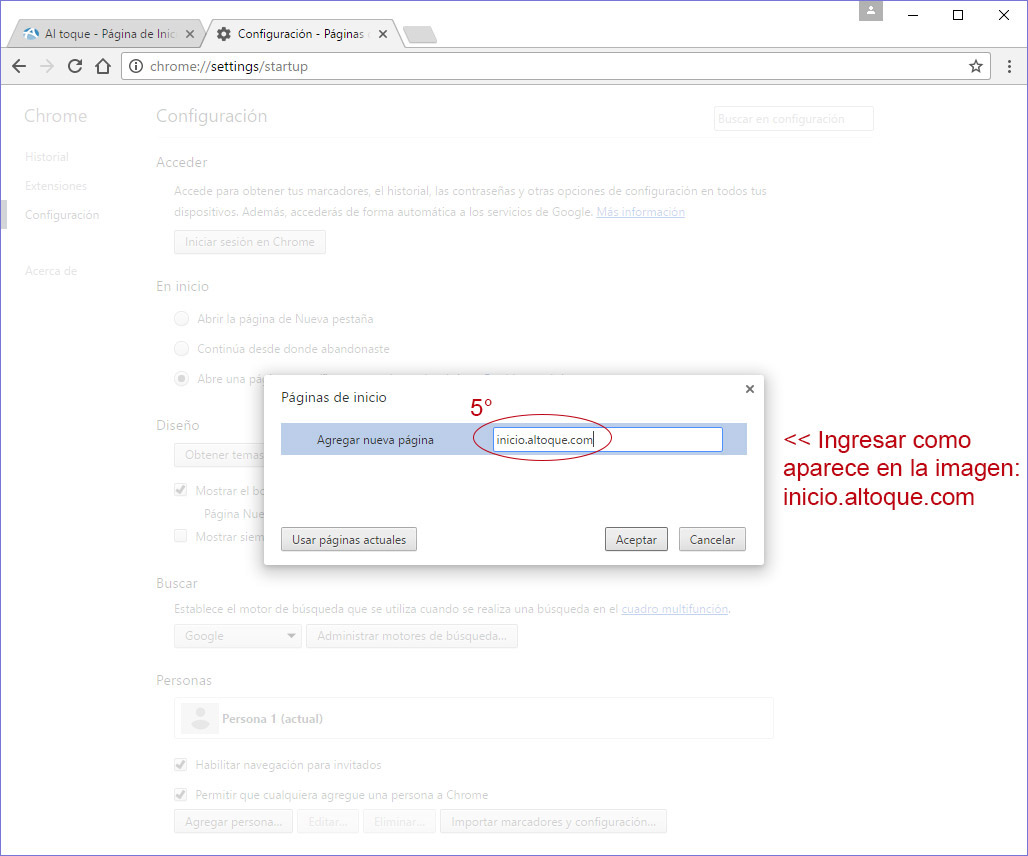Toggle Permitir que cualquiera agregue una persona

coord(181,795)
